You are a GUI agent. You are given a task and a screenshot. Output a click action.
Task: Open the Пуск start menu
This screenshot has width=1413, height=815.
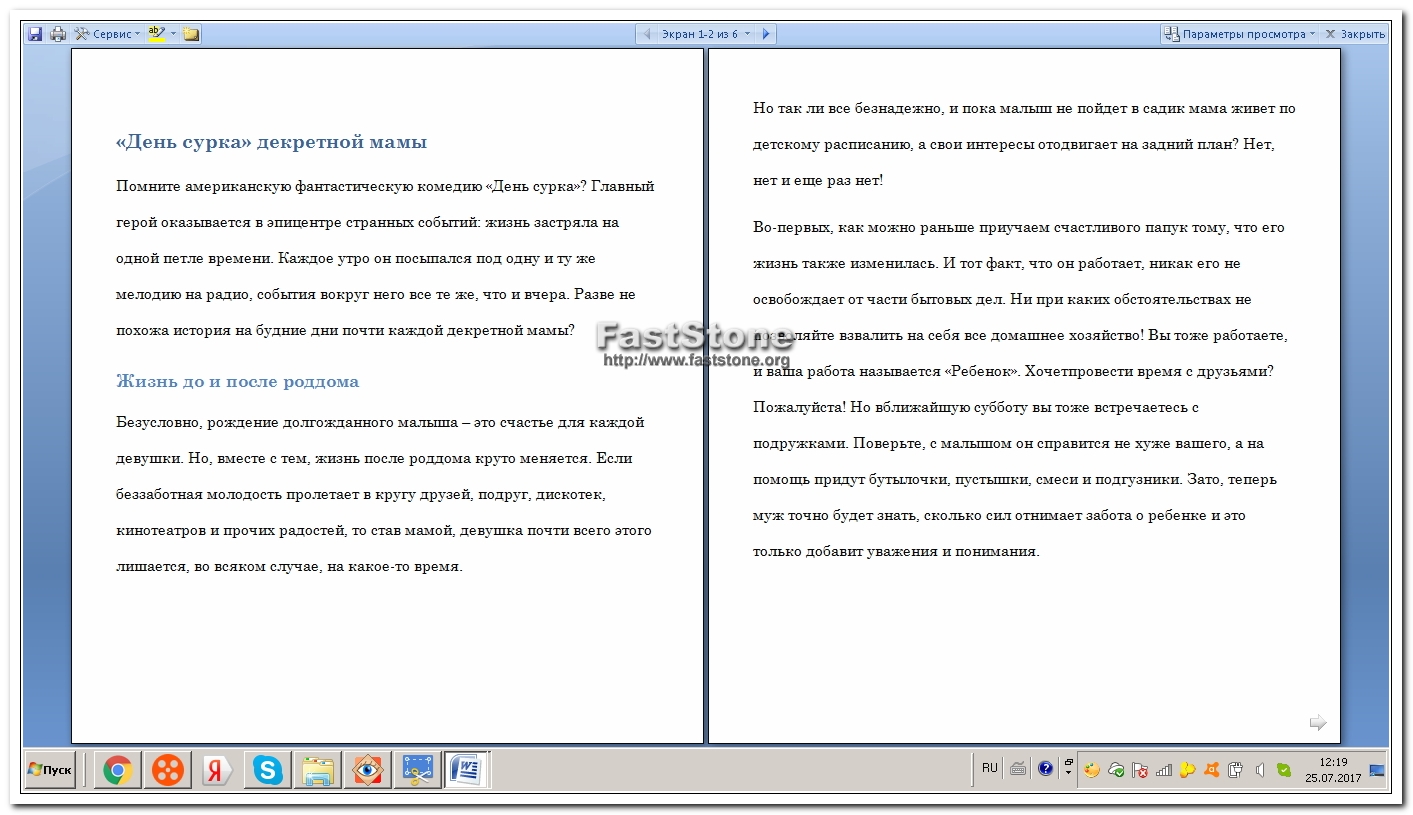coord(50,770)
